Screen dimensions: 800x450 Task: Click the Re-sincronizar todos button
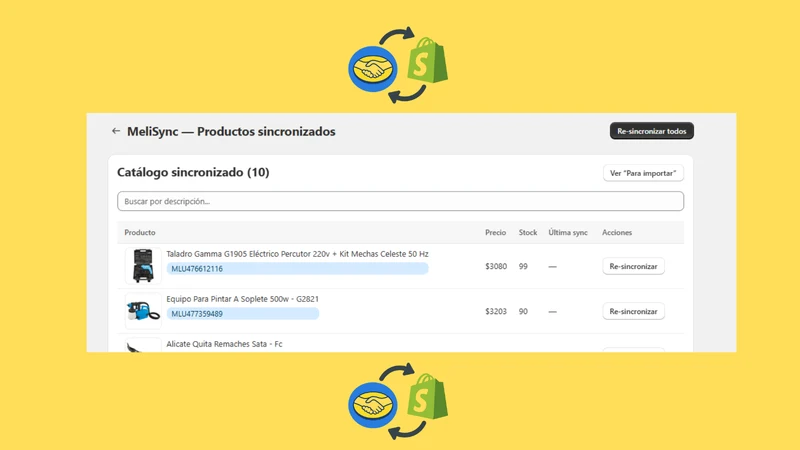click(652, 131)
